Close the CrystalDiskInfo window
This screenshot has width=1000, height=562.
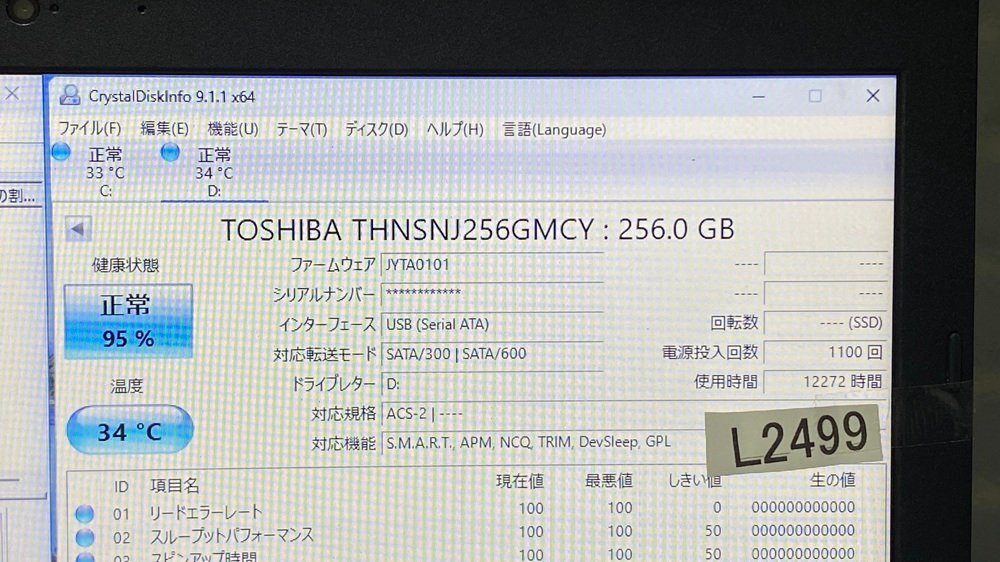coord(872,96)
